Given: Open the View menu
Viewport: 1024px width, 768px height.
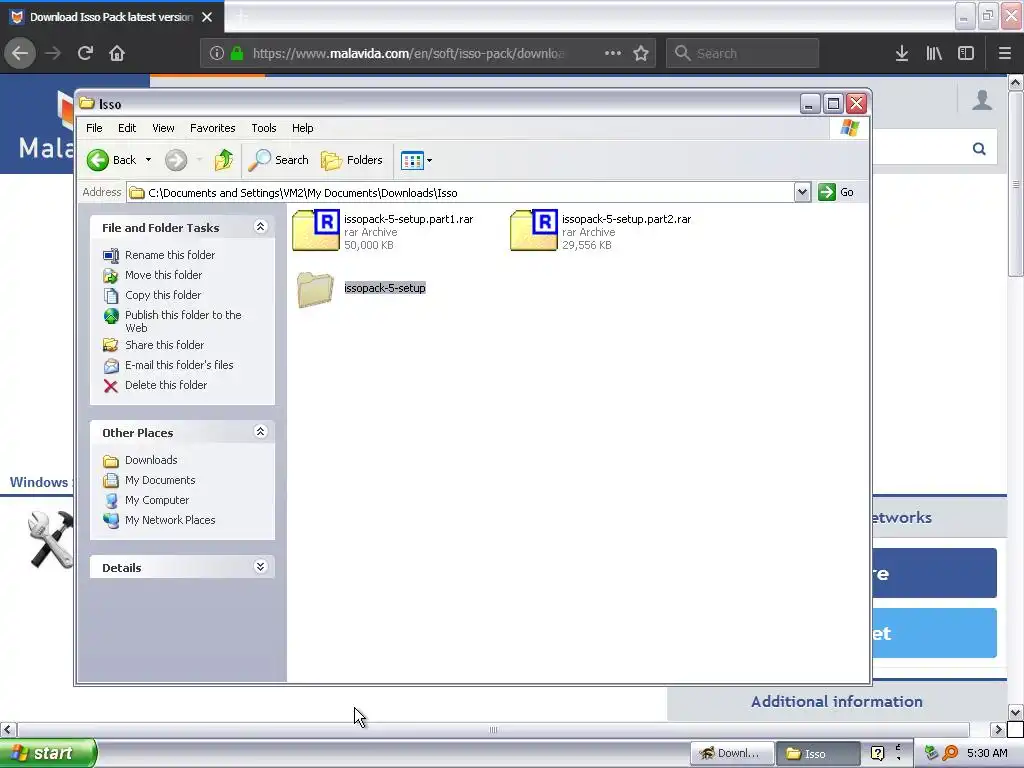Looking at the screenshot, I should (163, 128).
